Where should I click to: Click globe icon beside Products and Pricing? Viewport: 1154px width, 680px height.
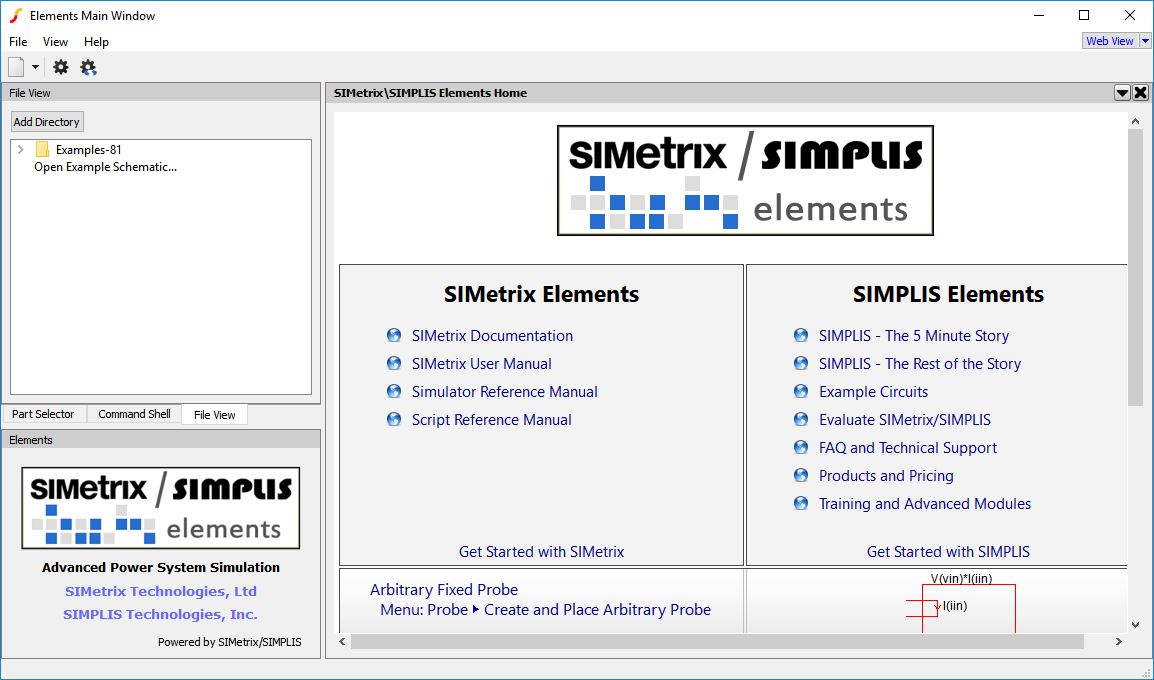click(x=801, y=475)
